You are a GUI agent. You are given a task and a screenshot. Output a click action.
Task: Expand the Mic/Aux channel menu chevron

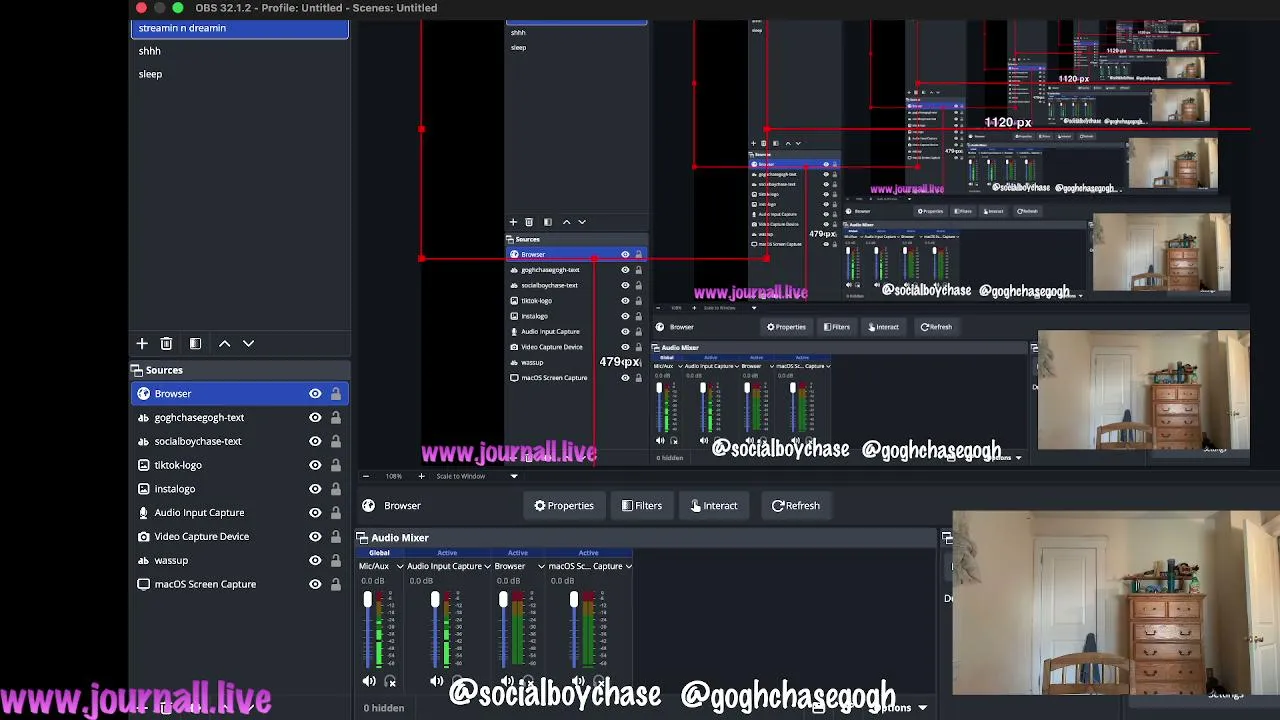pos(399,566)
